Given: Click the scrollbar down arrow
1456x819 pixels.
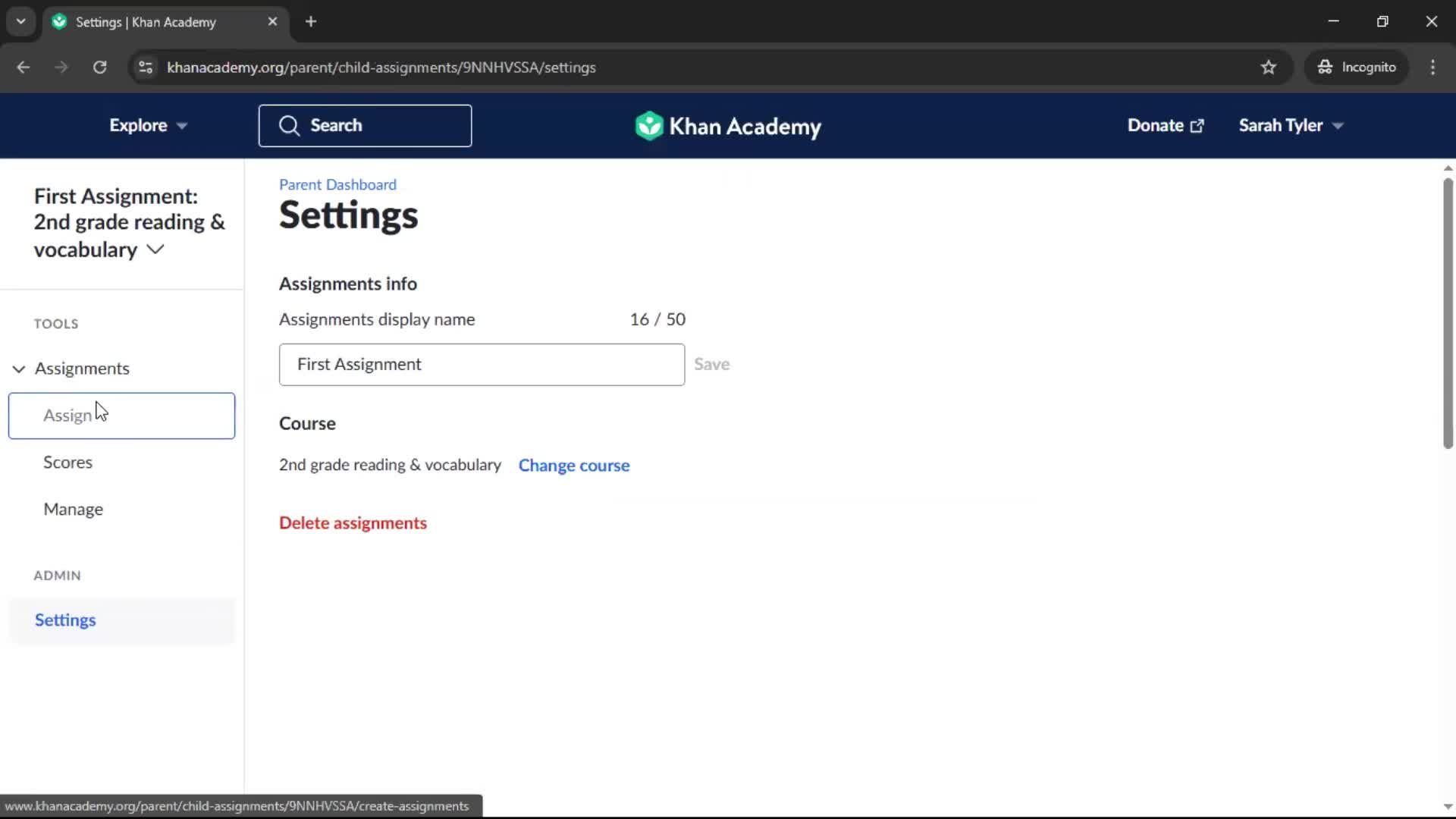Looking at the screenshot, I should click(1448, 807).
